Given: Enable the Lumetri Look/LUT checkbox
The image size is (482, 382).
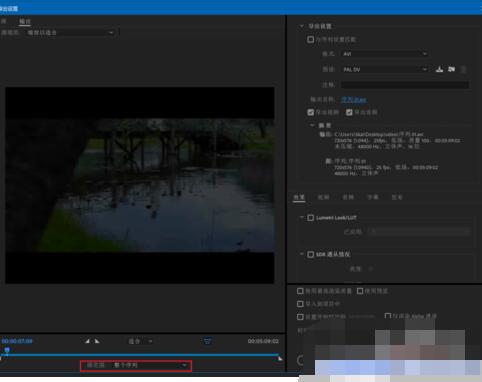Looking at the screenshot, I should click(x=311, y=218).
